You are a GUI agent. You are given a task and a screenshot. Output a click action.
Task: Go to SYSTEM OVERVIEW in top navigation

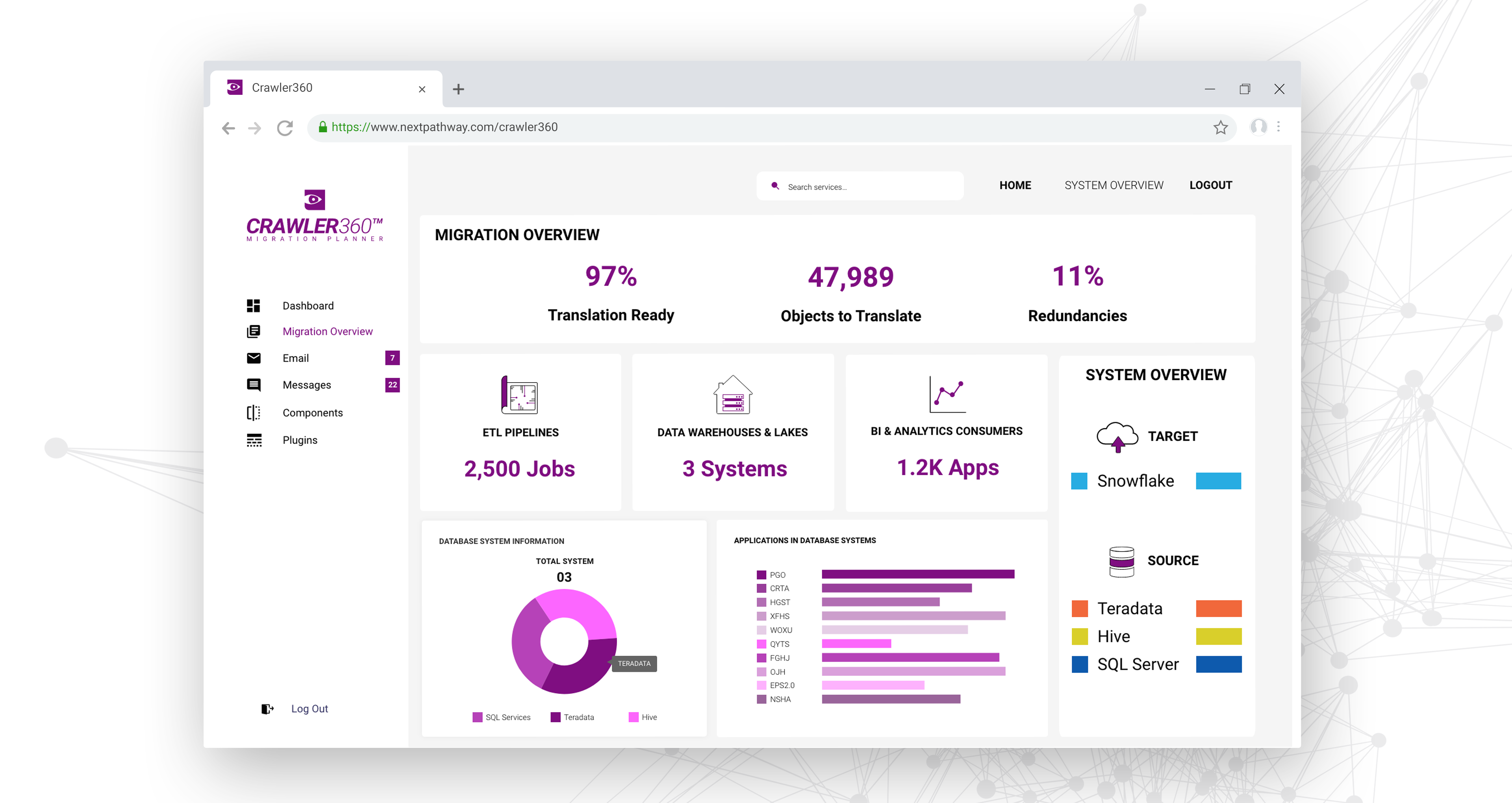pos(1114,185)
